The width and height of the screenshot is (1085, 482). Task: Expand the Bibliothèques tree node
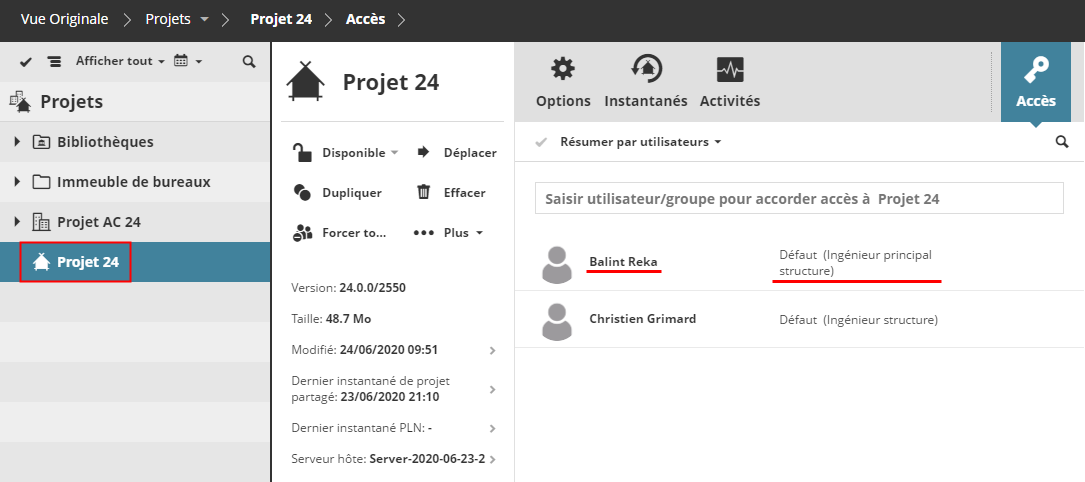pos(17,142)
